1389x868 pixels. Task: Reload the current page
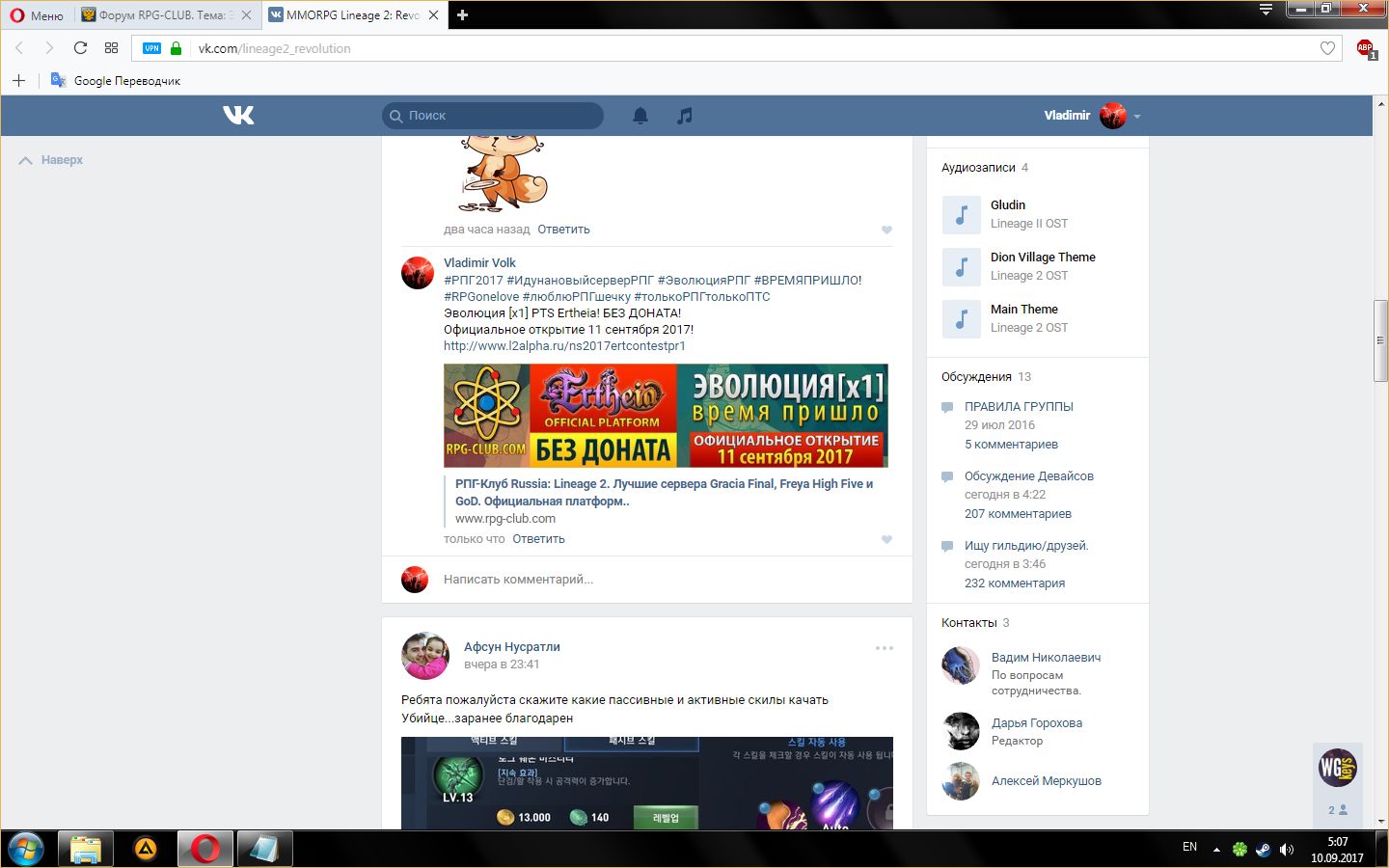point(80,48)
